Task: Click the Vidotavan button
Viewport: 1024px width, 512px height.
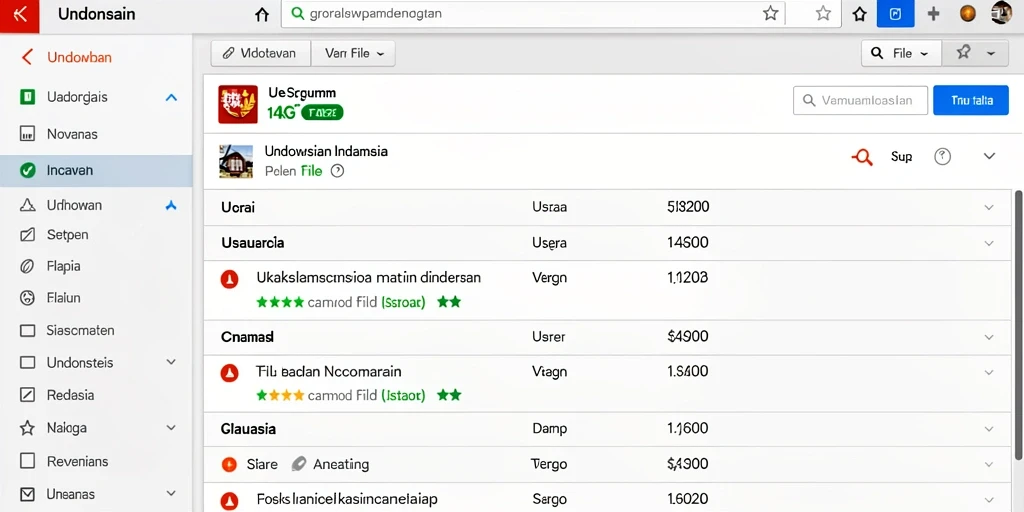Action: [x=261, y=54]
